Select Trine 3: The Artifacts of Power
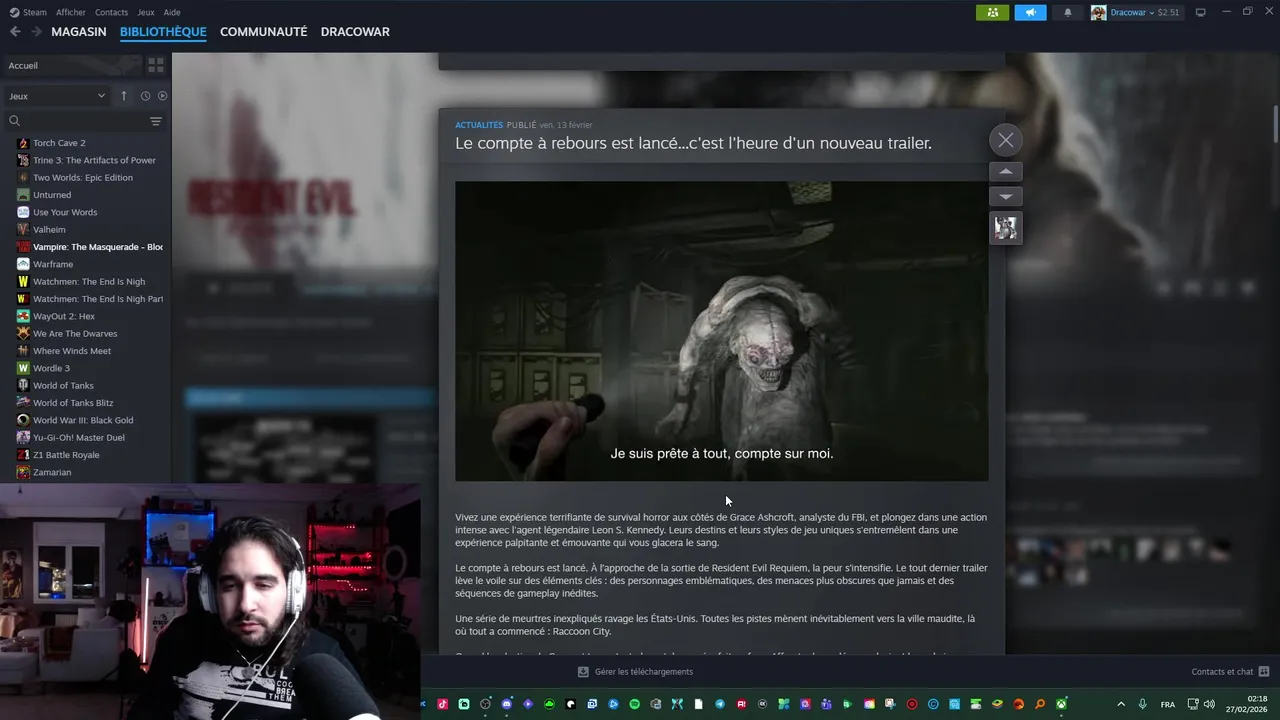Viewport: 1280px width, 720px height. click(x=85, y=160)
